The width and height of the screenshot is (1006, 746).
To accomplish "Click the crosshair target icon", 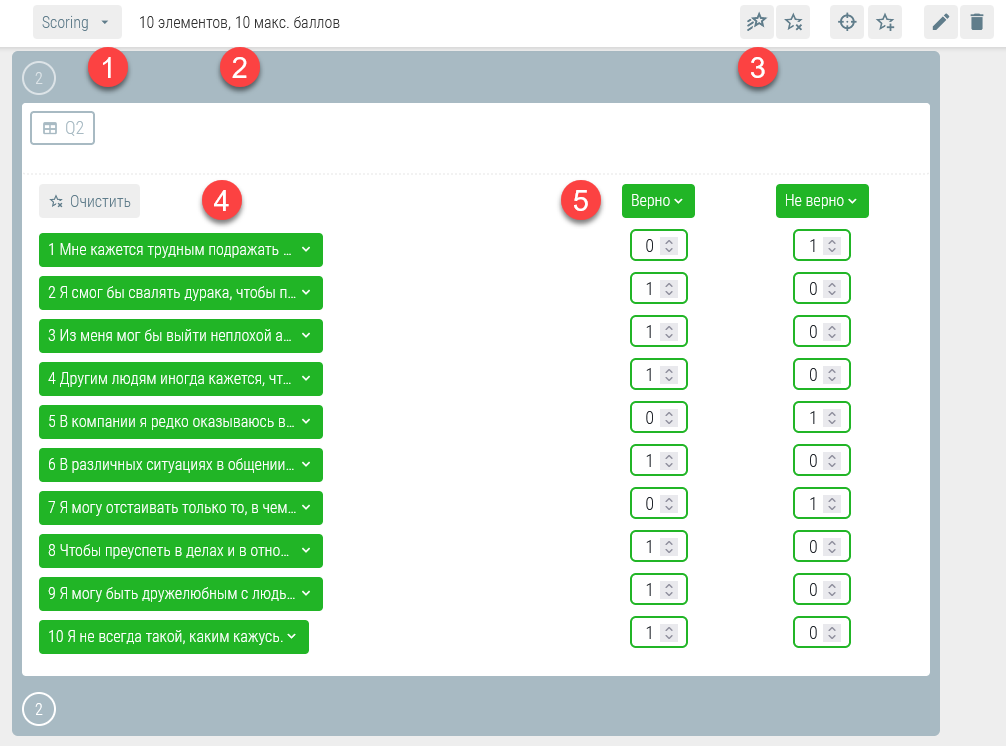I will pyautogui.click(x=847, y=22).
